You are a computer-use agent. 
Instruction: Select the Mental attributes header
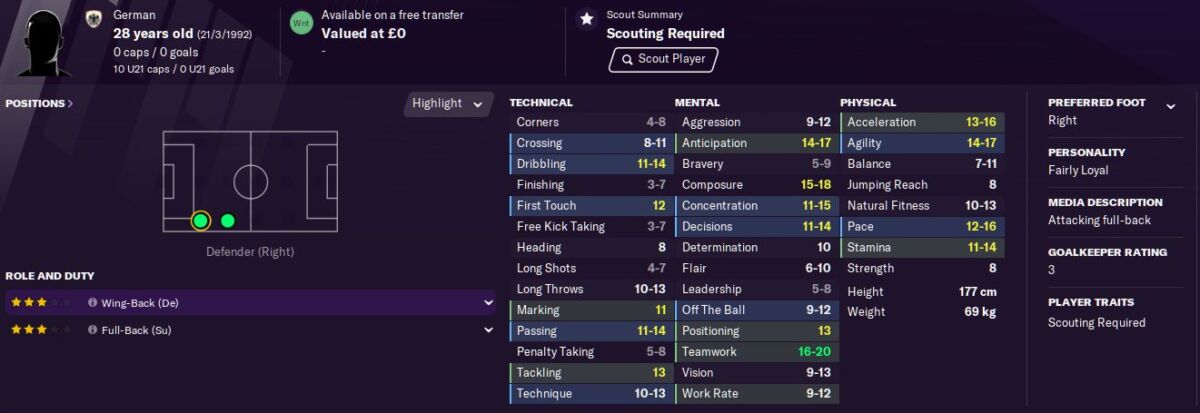click(697, 102)
